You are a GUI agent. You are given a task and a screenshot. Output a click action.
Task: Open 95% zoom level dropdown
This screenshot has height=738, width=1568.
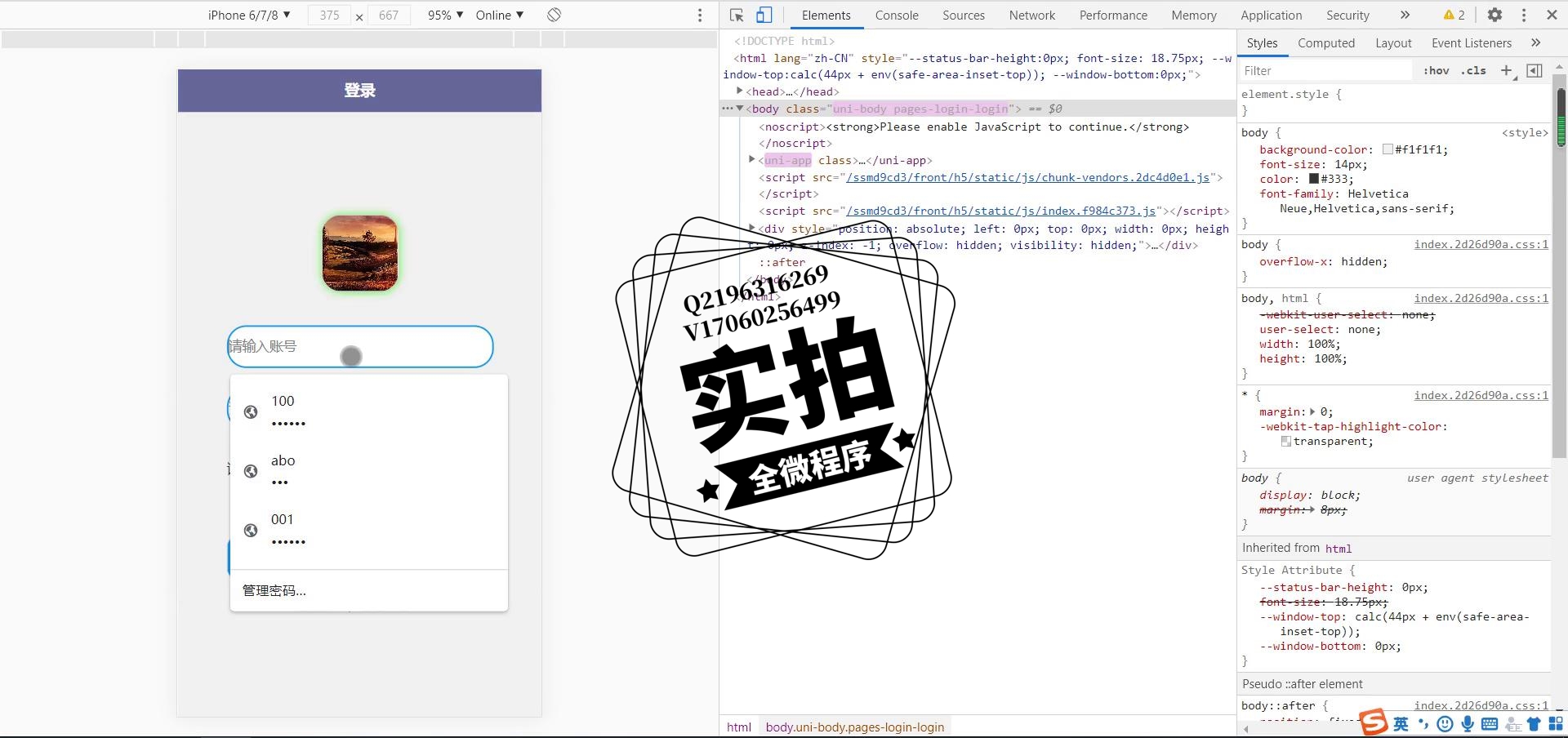point(446,15)
